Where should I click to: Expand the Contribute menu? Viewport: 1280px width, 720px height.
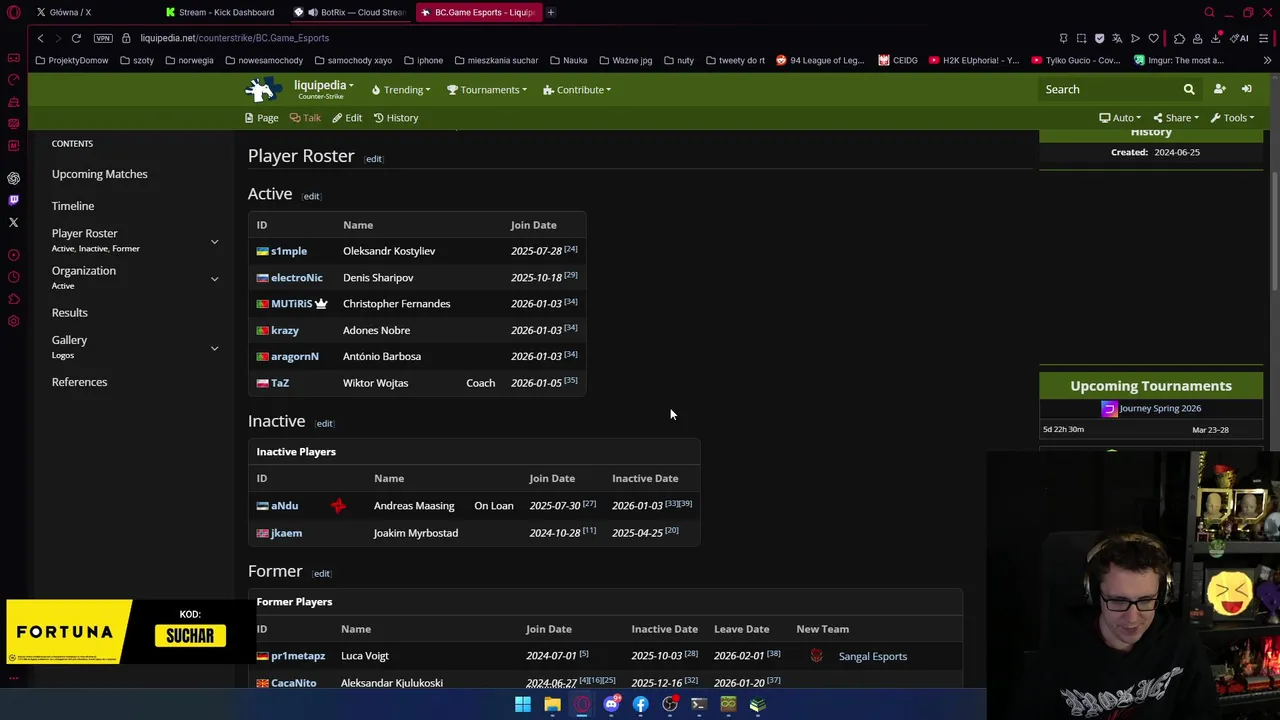tap(577, 90)
